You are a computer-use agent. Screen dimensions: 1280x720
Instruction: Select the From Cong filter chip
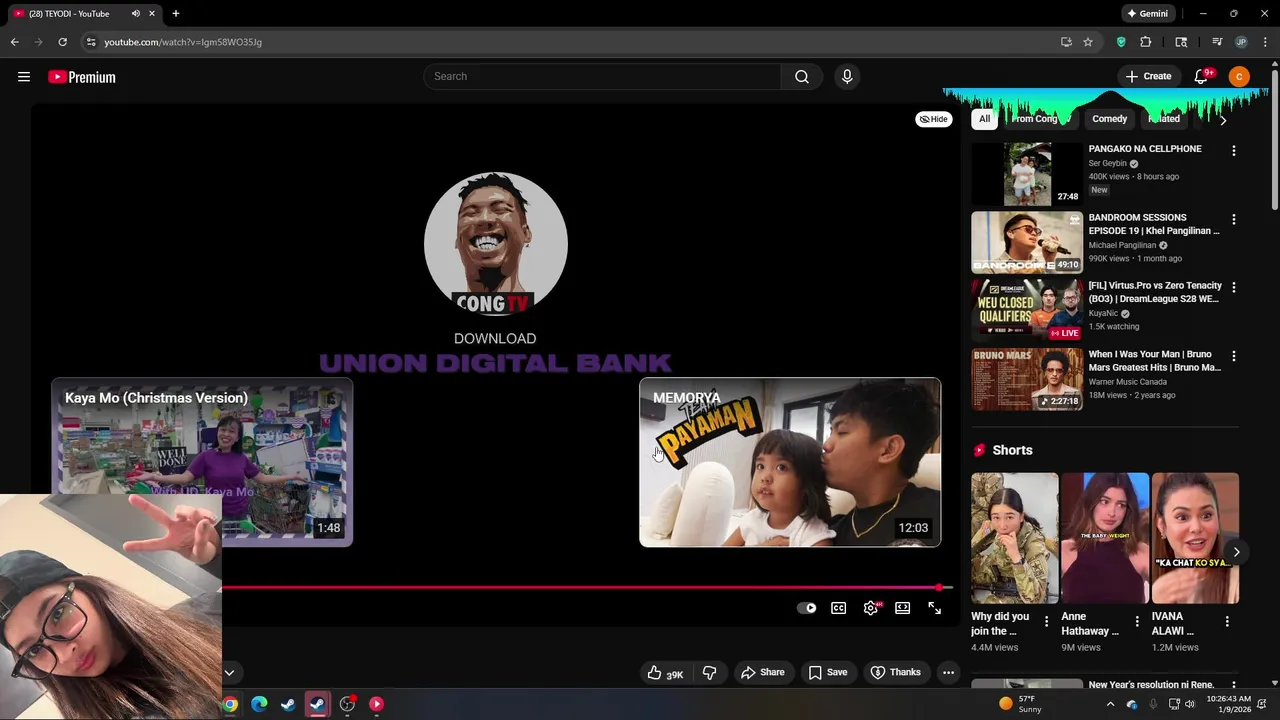pyautogui.click(x=1040, y=119)
